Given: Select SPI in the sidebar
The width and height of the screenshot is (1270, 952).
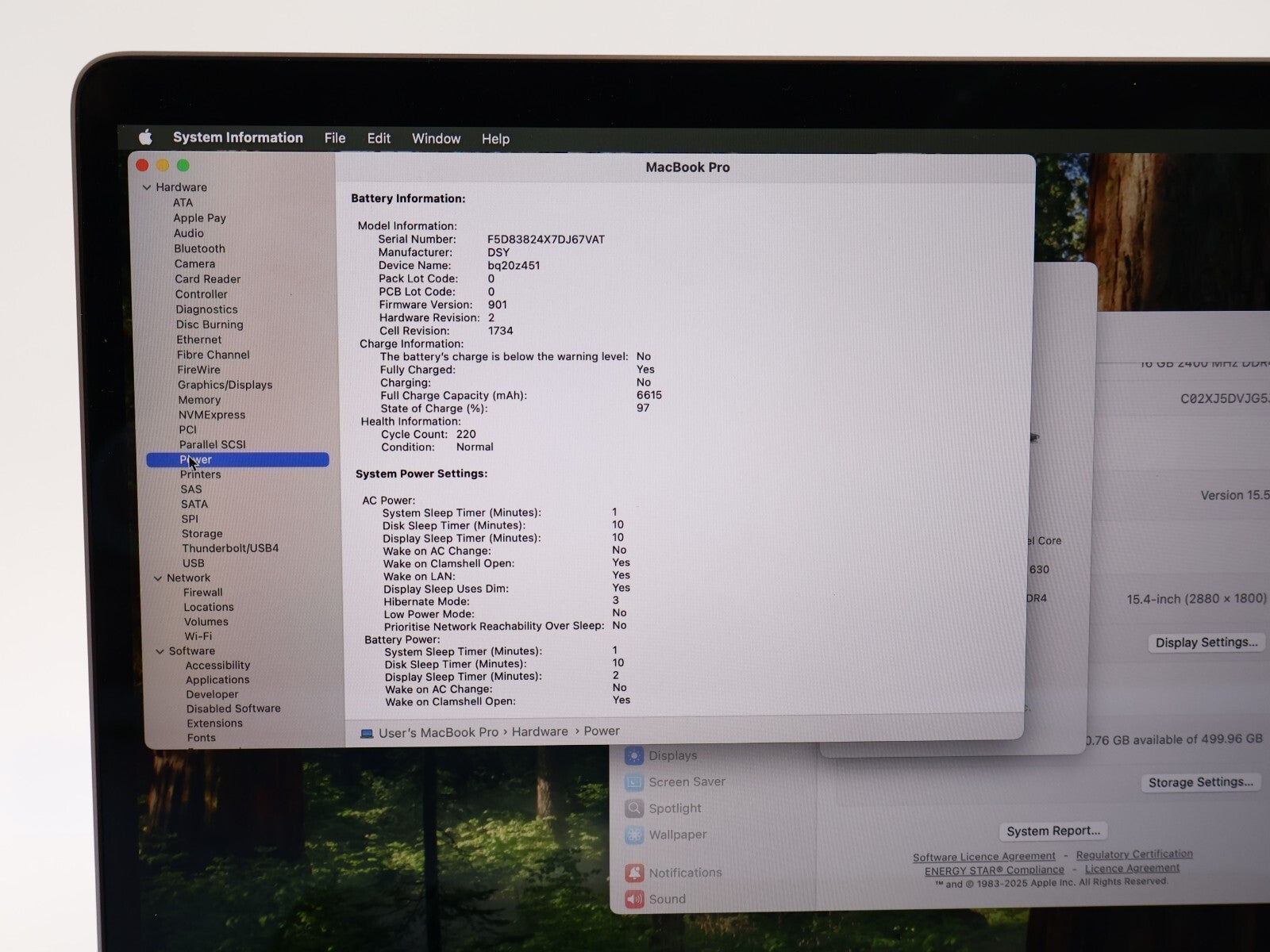Looking at the screenshot, I should point(190,519).
